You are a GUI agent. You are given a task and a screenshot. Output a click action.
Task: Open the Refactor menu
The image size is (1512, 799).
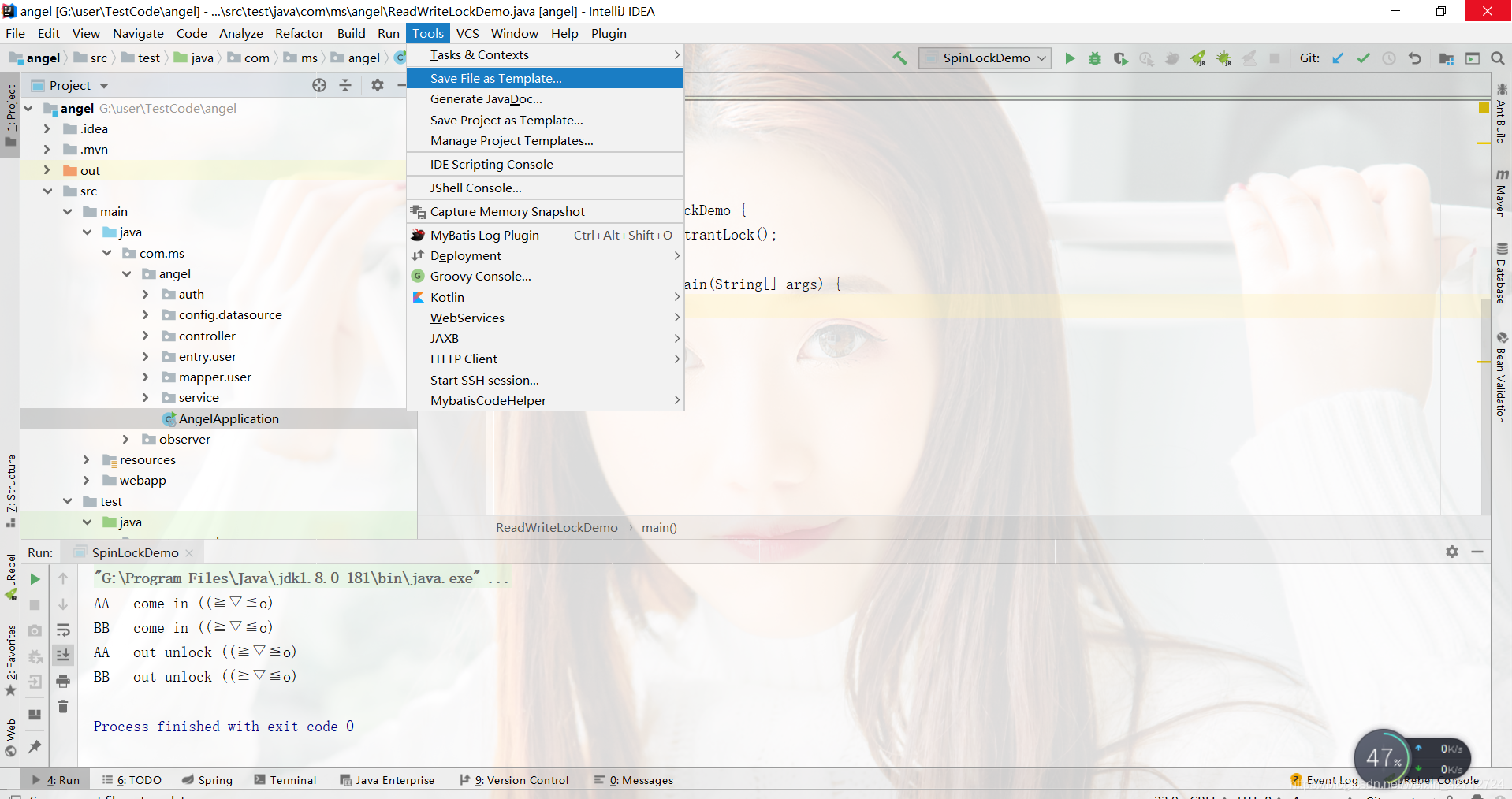300,33
